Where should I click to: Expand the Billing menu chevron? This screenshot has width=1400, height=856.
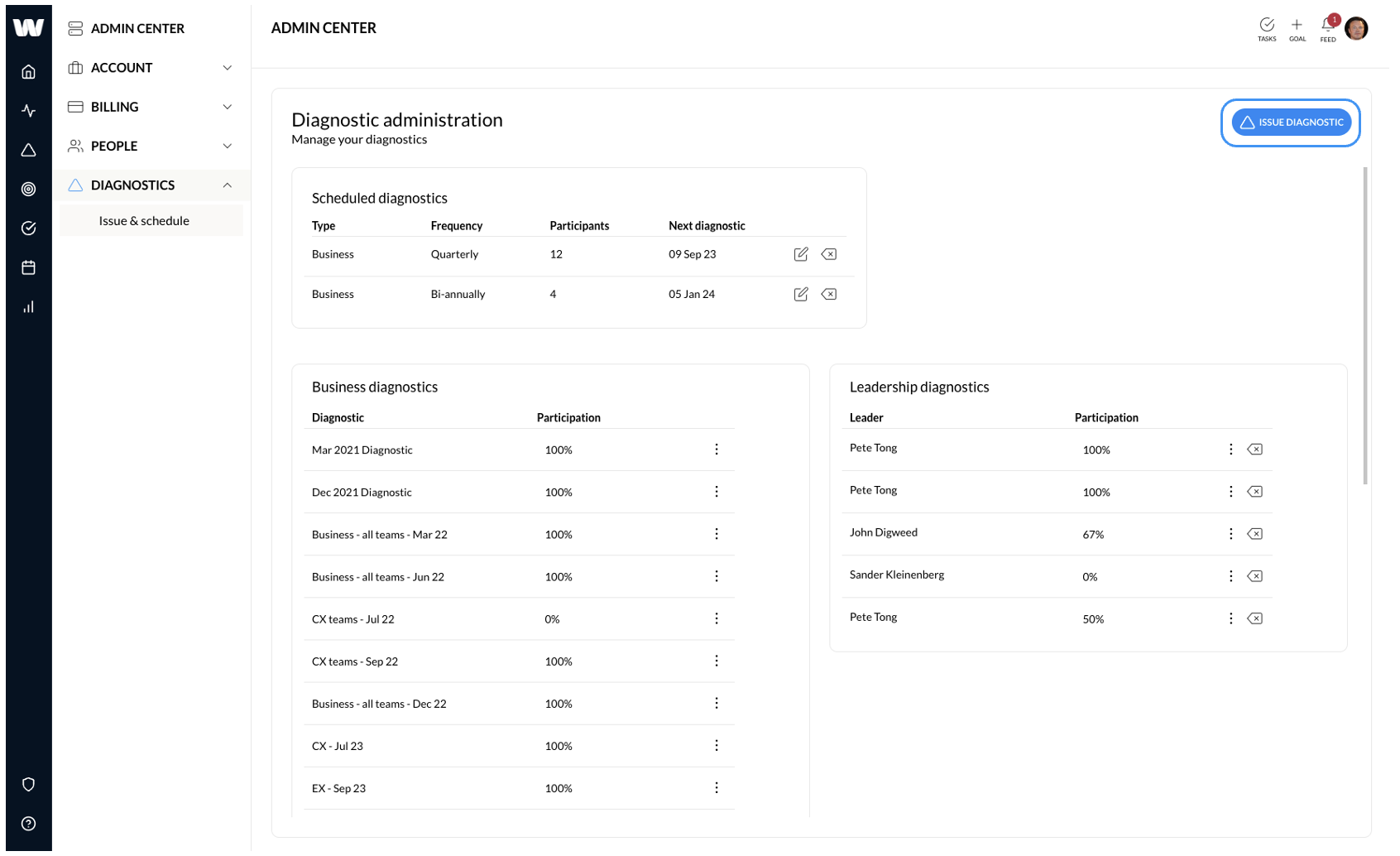[228, 107]
